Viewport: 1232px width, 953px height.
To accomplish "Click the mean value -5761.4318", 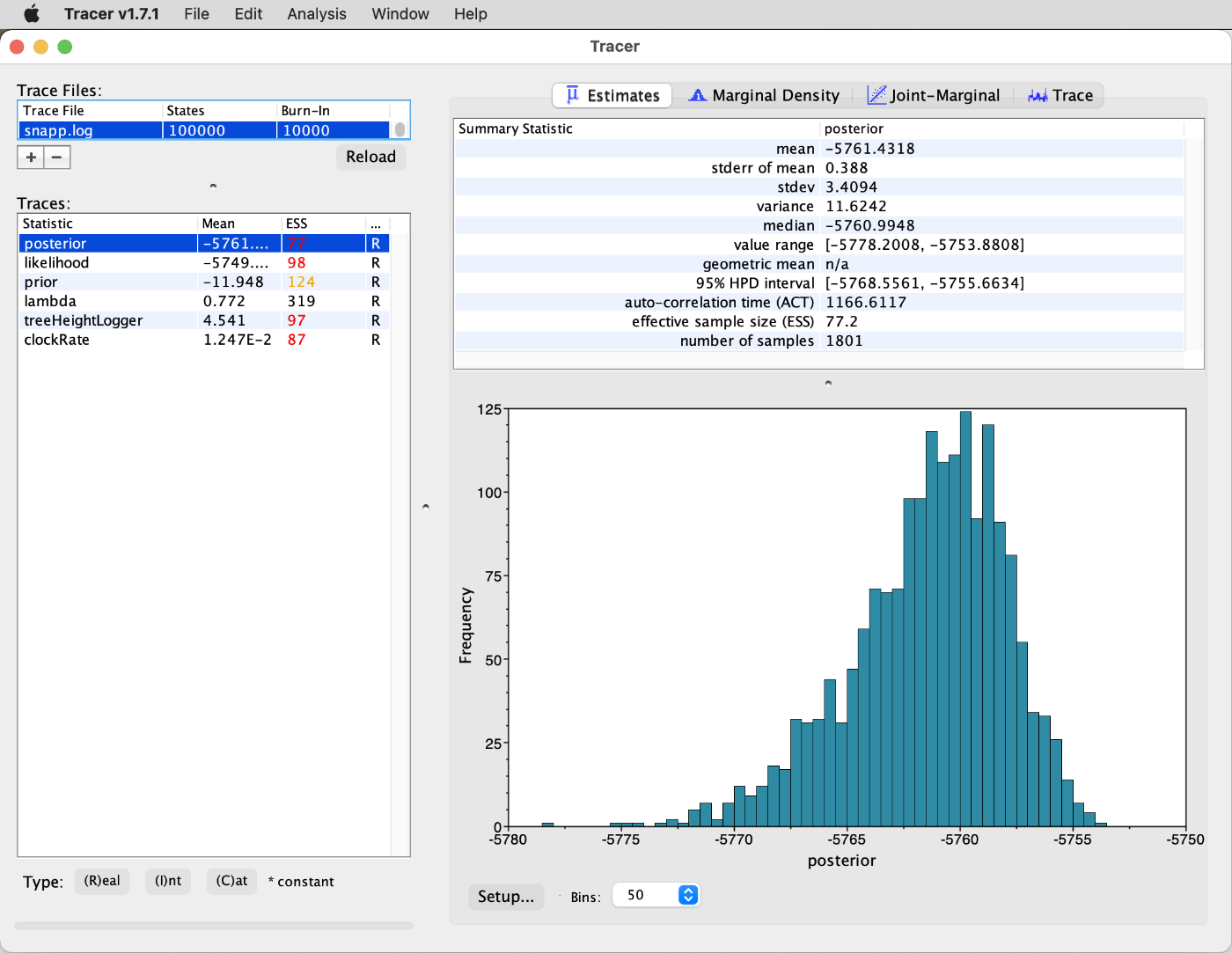I will point(870,149).
